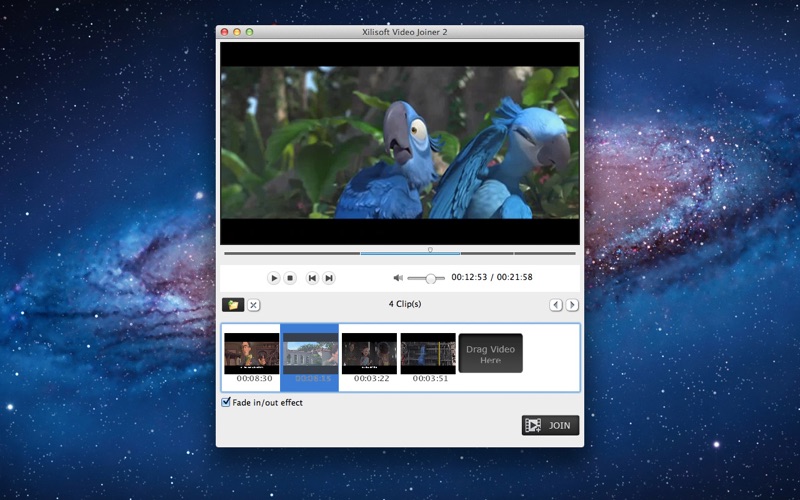Image resolution: width=800 pixels, height=500 pixels.
Task: Click the playhead marker on the timeline
Action: point(430,250)
